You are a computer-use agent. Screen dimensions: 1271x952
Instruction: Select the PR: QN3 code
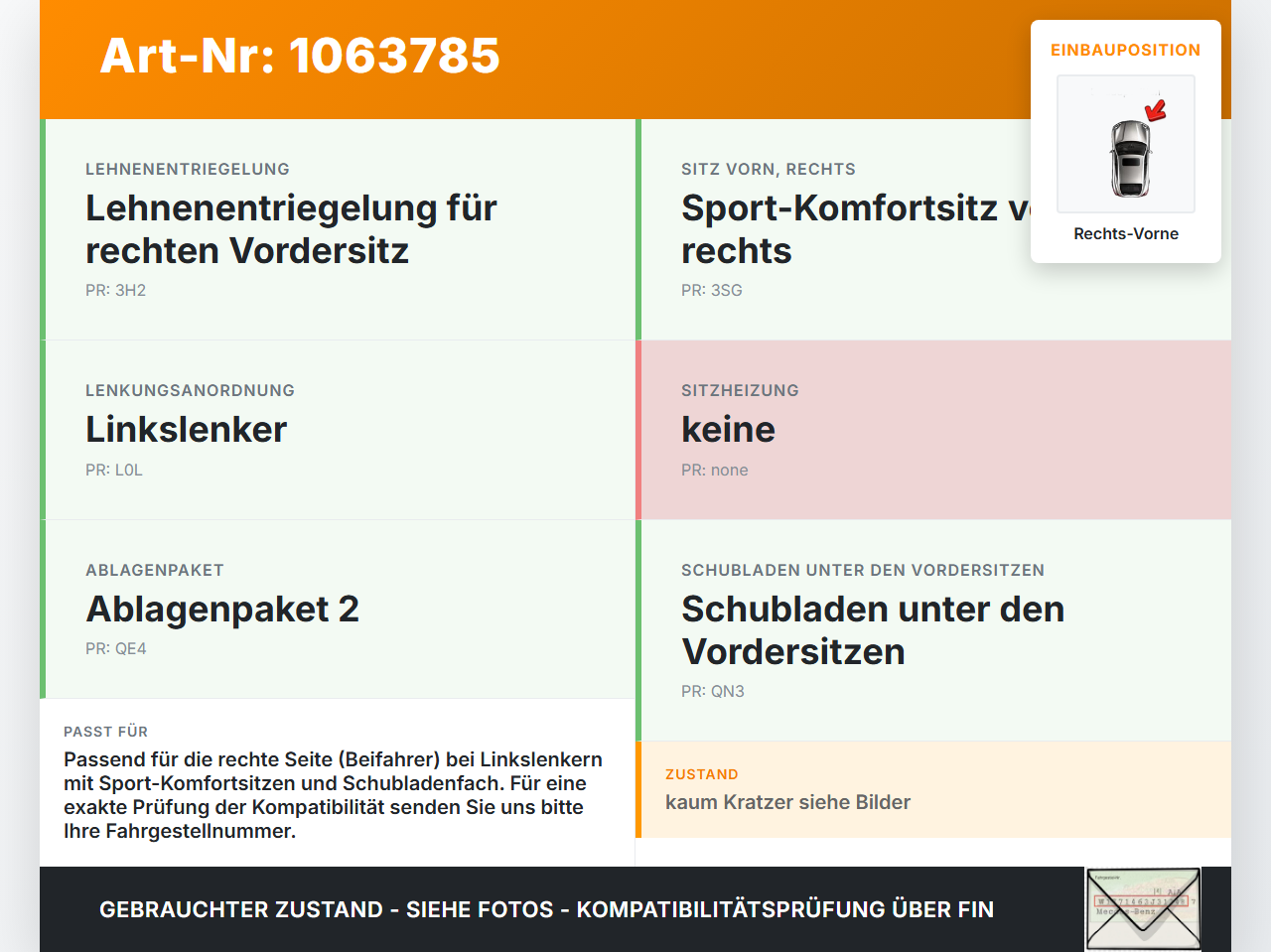[713, 691]
